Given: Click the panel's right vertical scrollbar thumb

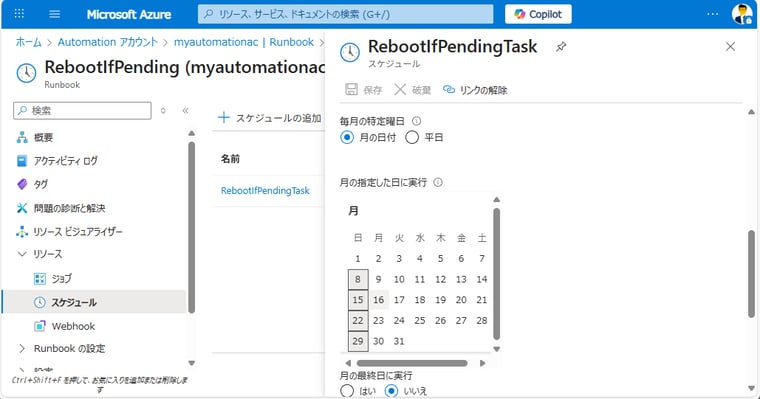Looking at the screenshot, I should pyautogui.click(x=751, y=274).
